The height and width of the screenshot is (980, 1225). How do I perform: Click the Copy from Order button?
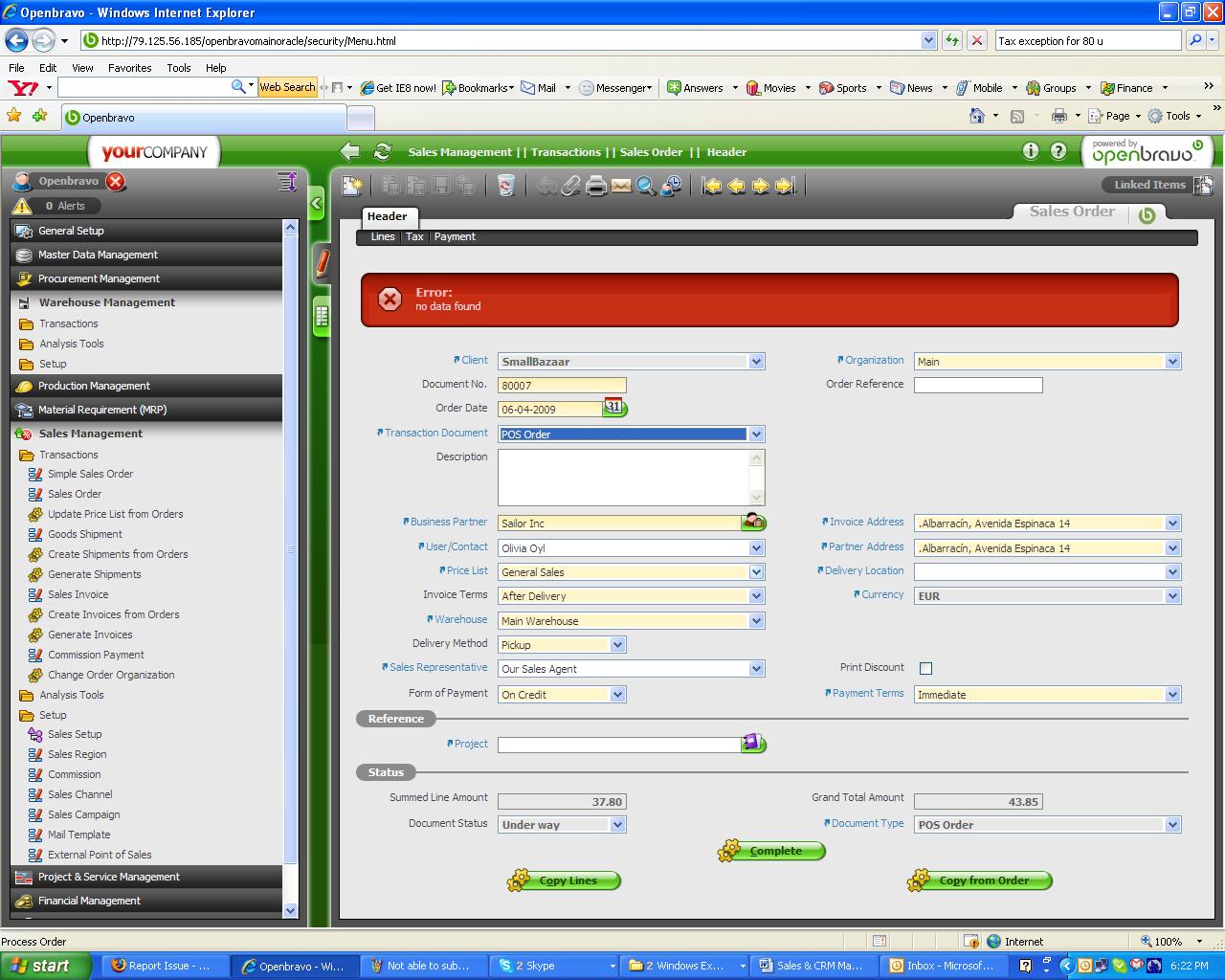983,880
